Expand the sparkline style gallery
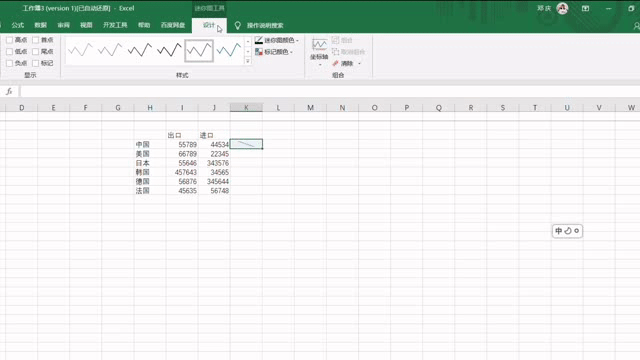Viewport: 640px width, 360px height. pos(248,61)
